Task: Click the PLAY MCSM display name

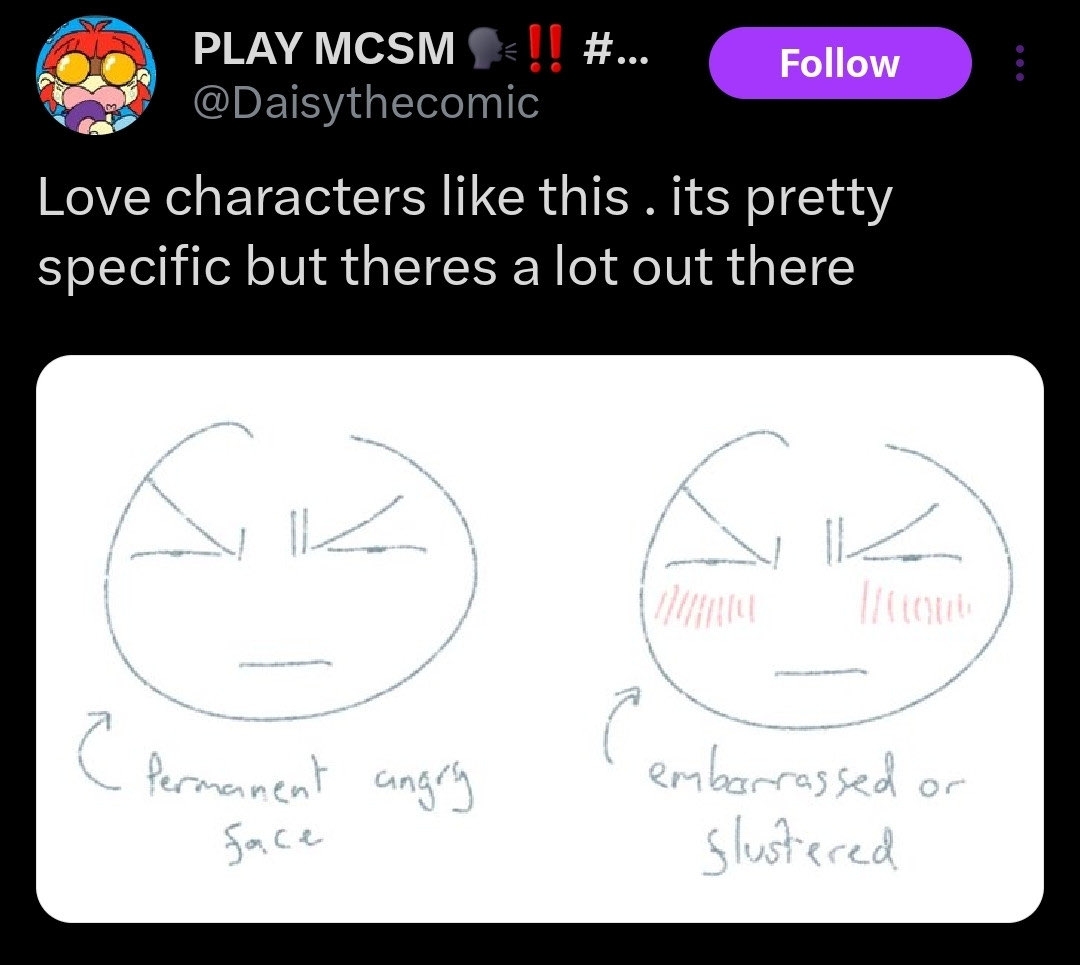Action: (324, 48)
